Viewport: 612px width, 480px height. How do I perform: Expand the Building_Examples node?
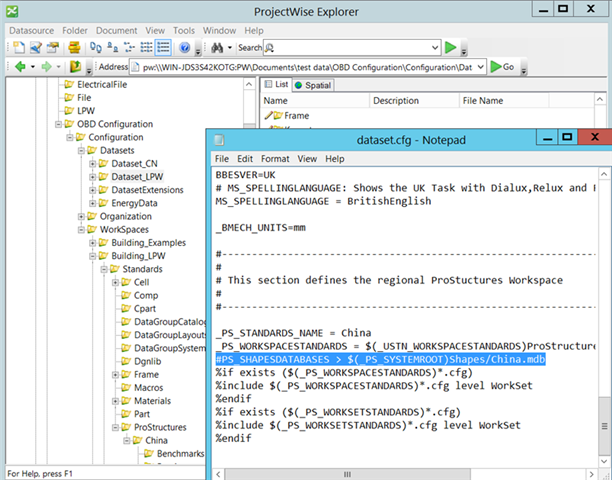93,243
